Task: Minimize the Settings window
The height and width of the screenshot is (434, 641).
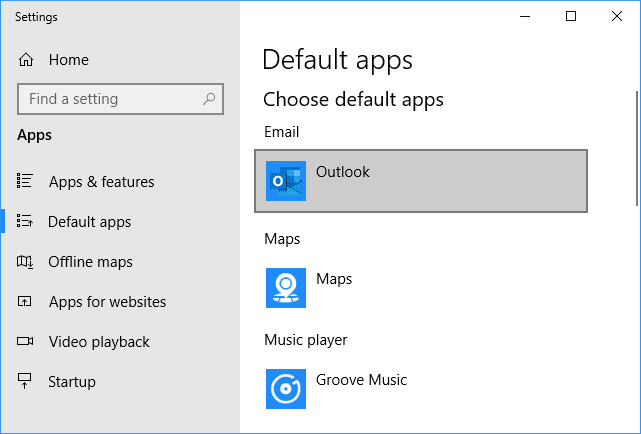Action: (x=525, y=16)
